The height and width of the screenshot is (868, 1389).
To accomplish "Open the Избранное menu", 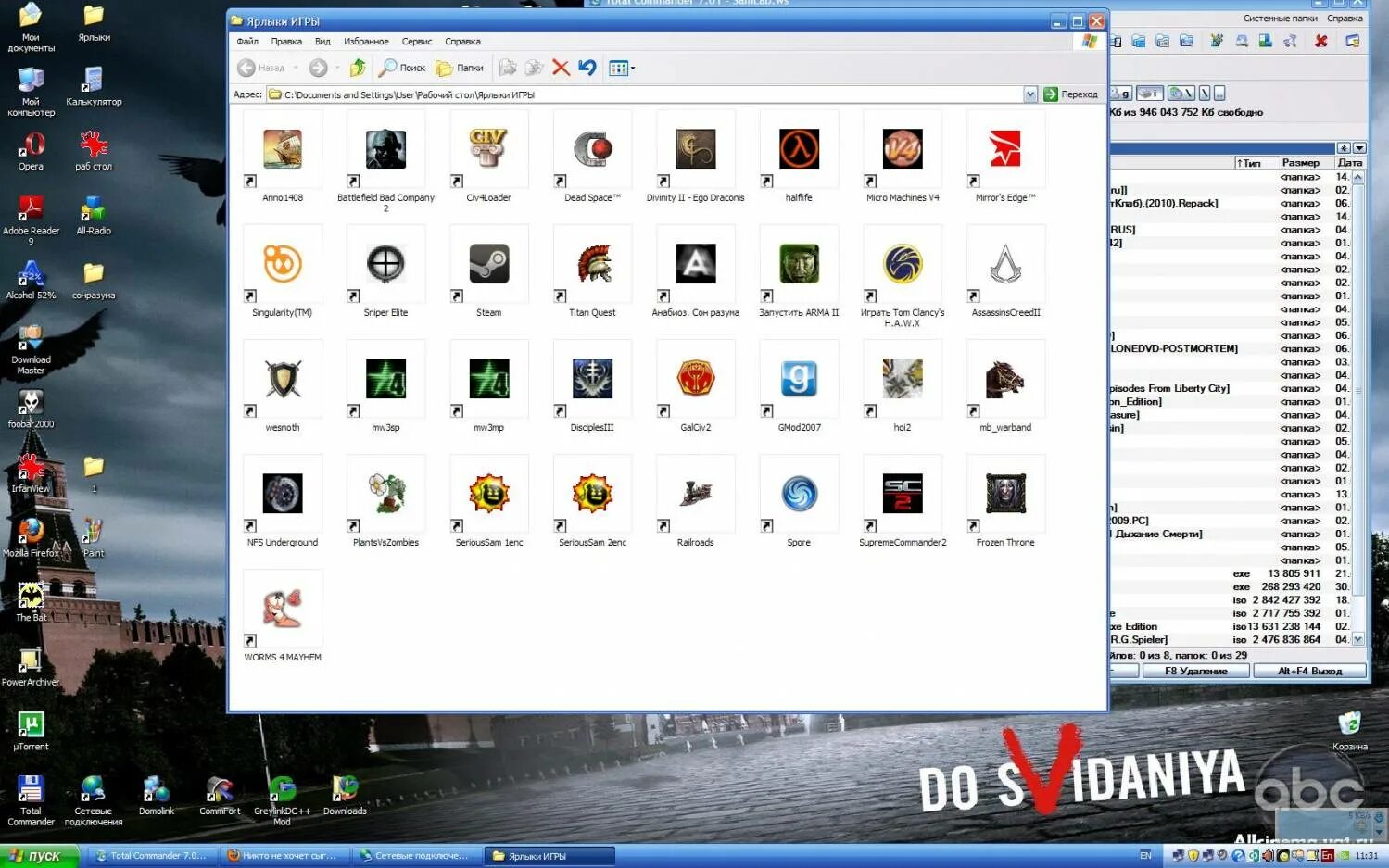I will tap(366, 42).
